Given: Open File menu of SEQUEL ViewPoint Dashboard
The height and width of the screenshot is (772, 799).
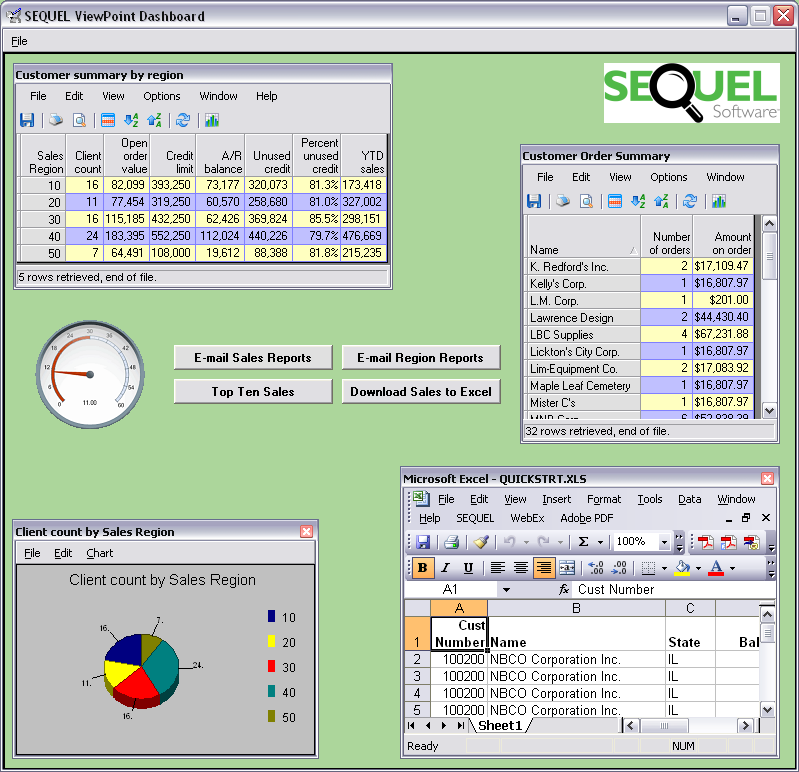Looking at the screenshot, I should (19, 41).
